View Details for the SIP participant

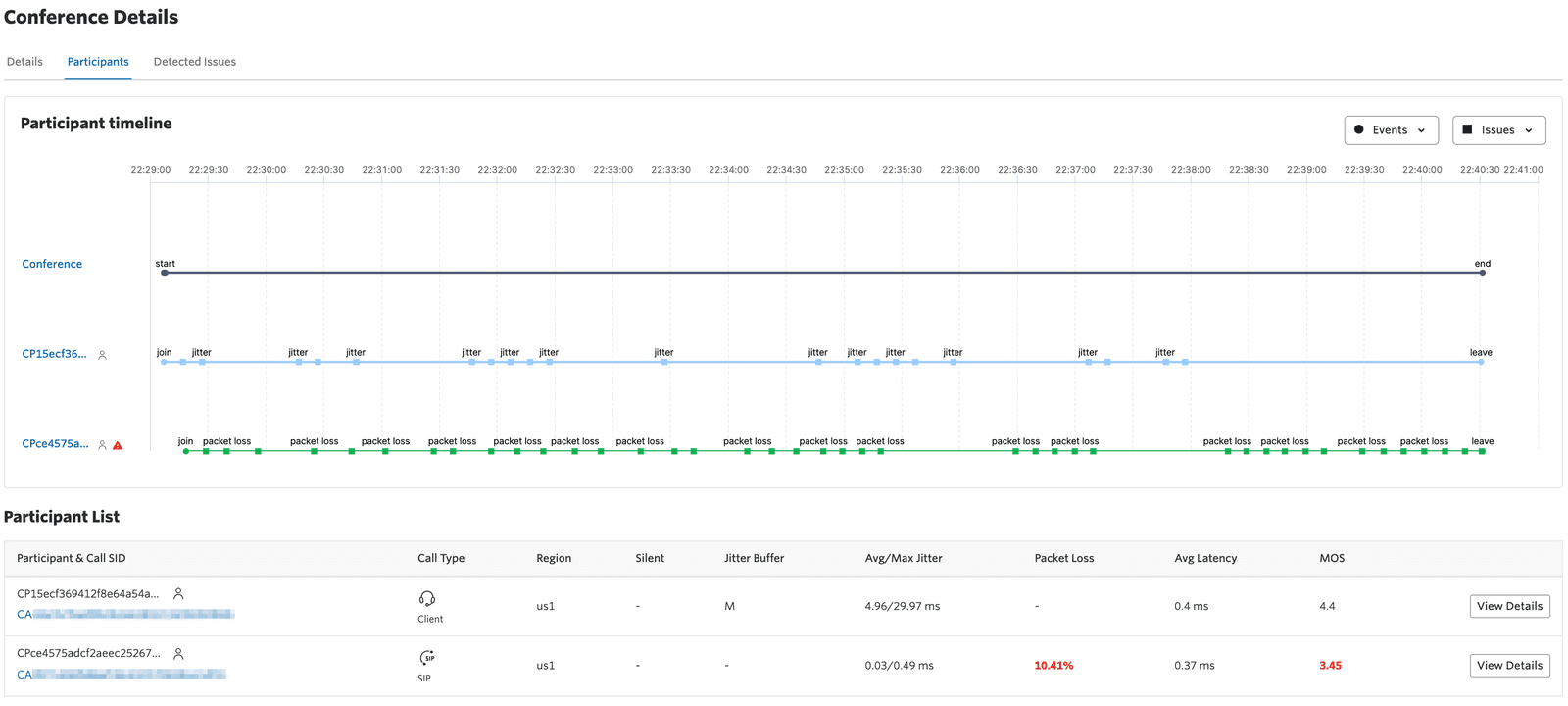[1509, 666]
